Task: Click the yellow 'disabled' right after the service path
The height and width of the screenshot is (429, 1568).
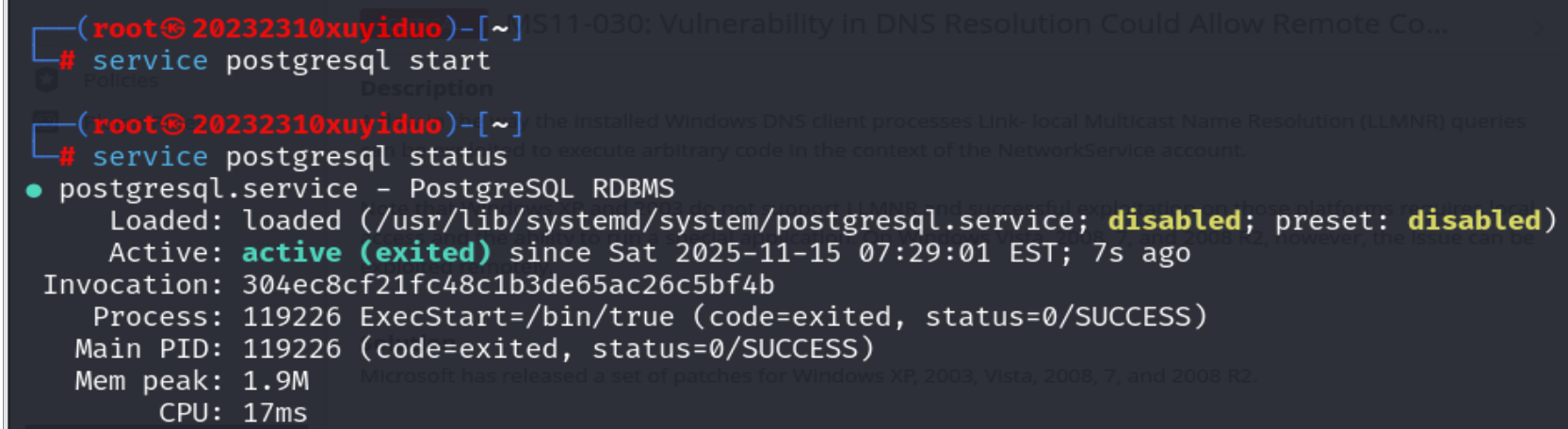Action: coord(1173,221)
